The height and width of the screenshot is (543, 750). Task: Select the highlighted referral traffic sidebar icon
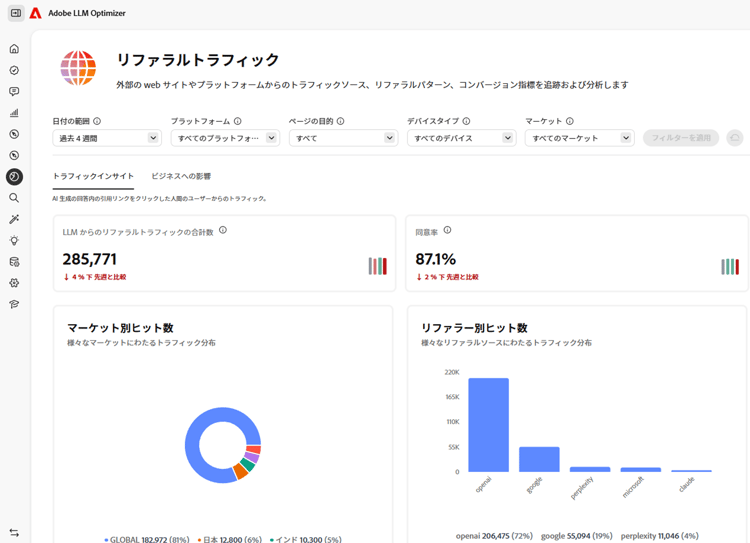tap(14, 177)
